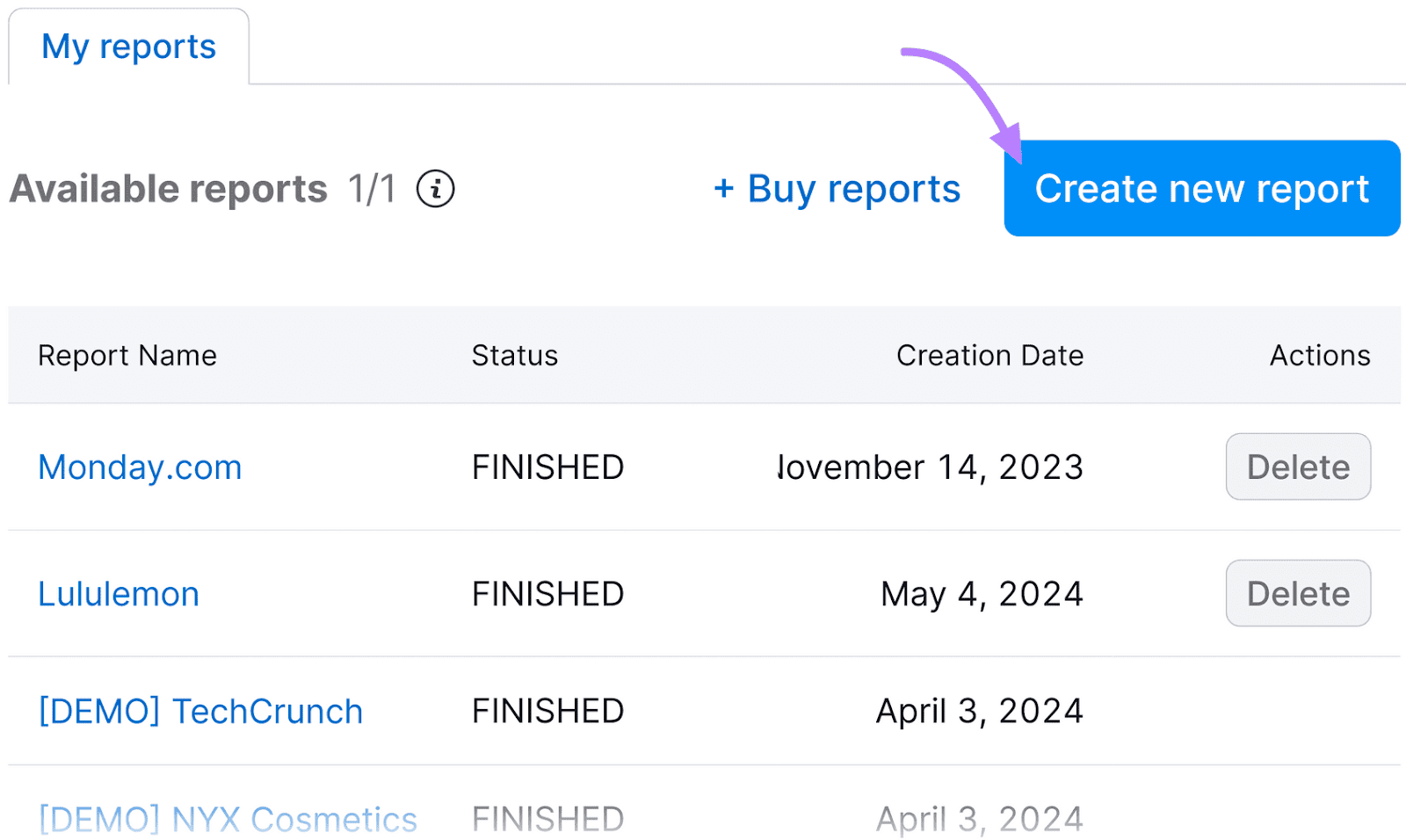Switch to the My reports tab
The width and height of the screenshot is (1406, 840).
coord(128,46)
